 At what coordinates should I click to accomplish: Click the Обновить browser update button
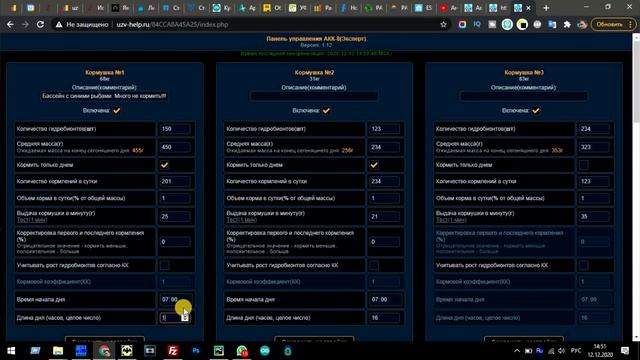tap(613, 24)
